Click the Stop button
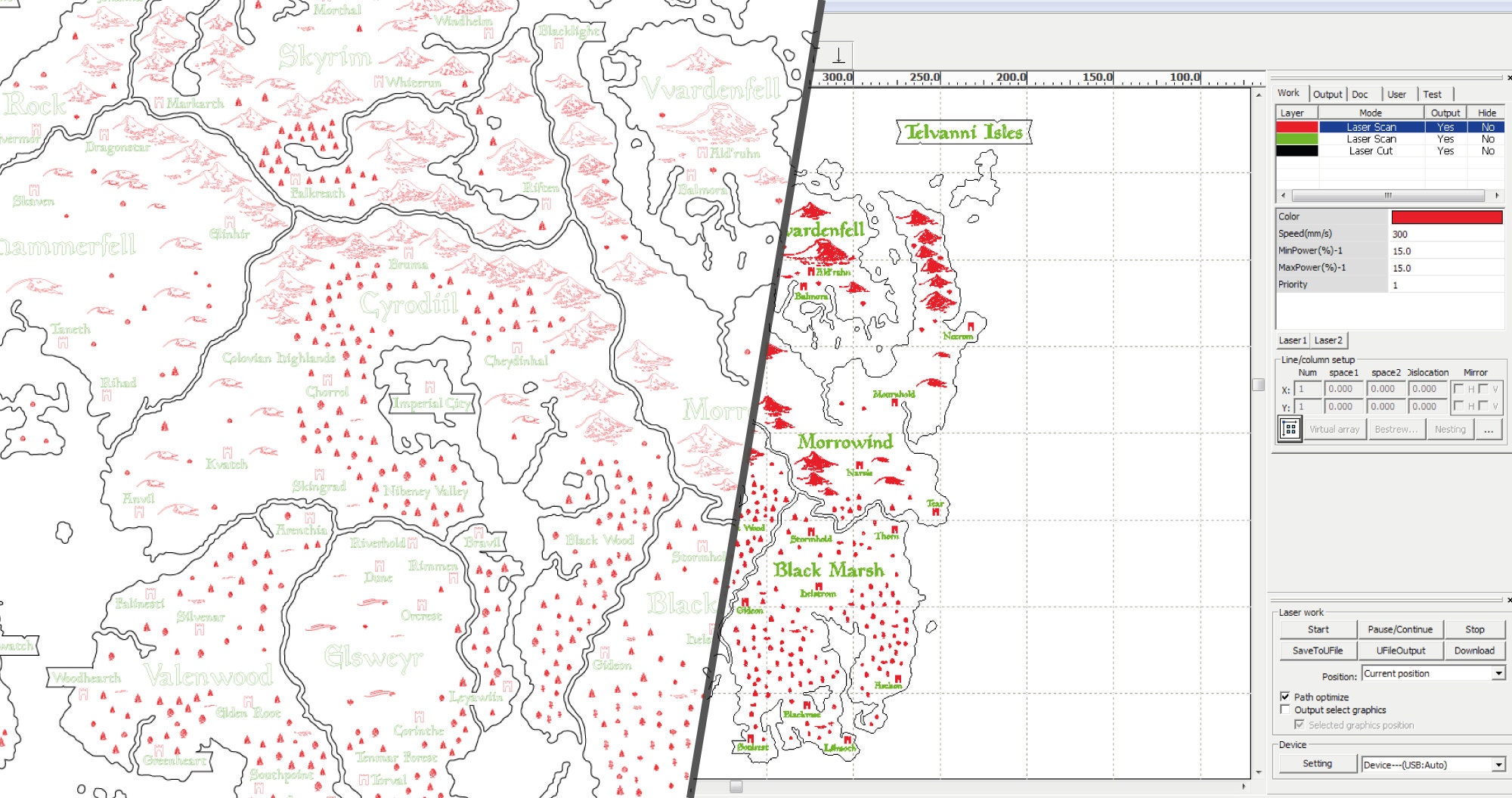Viewport: 1512px width, 798px height. pos(1474,629)
